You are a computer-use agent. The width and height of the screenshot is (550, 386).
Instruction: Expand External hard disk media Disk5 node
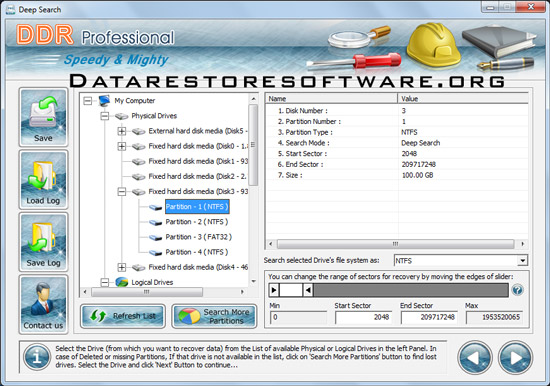[122, 131]
